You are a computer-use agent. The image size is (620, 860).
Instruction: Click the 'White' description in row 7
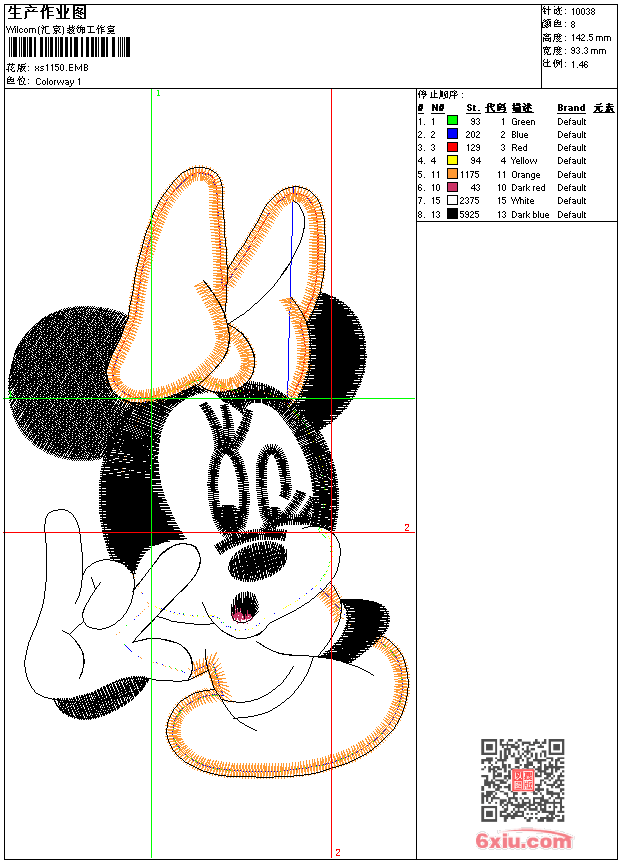pyautogui.click(x=522, y=201)
